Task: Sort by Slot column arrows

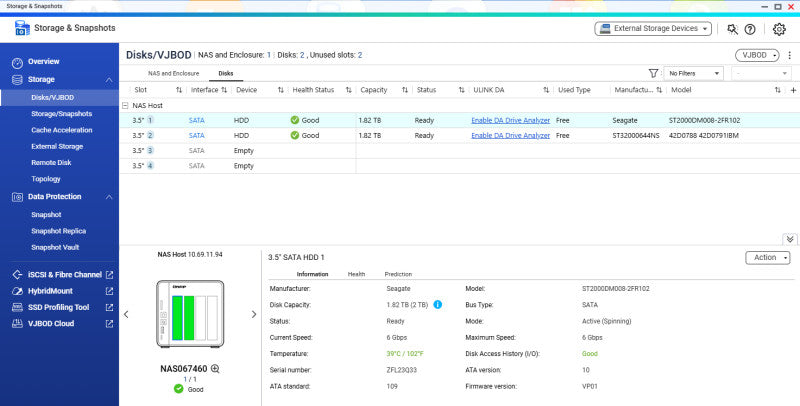Action: [x=179, y=90]
